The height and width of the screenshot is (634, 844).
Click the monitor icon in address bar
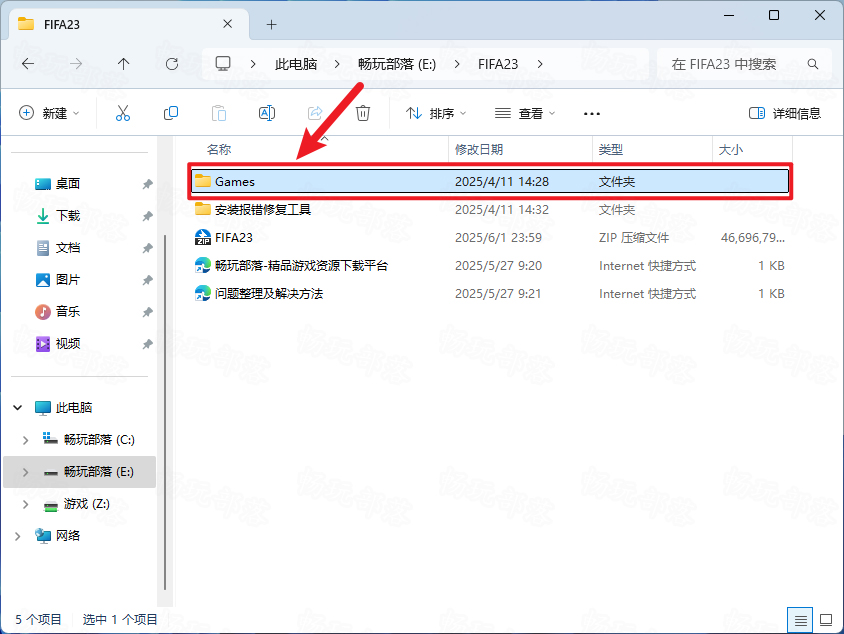click(x=223, y=64)
